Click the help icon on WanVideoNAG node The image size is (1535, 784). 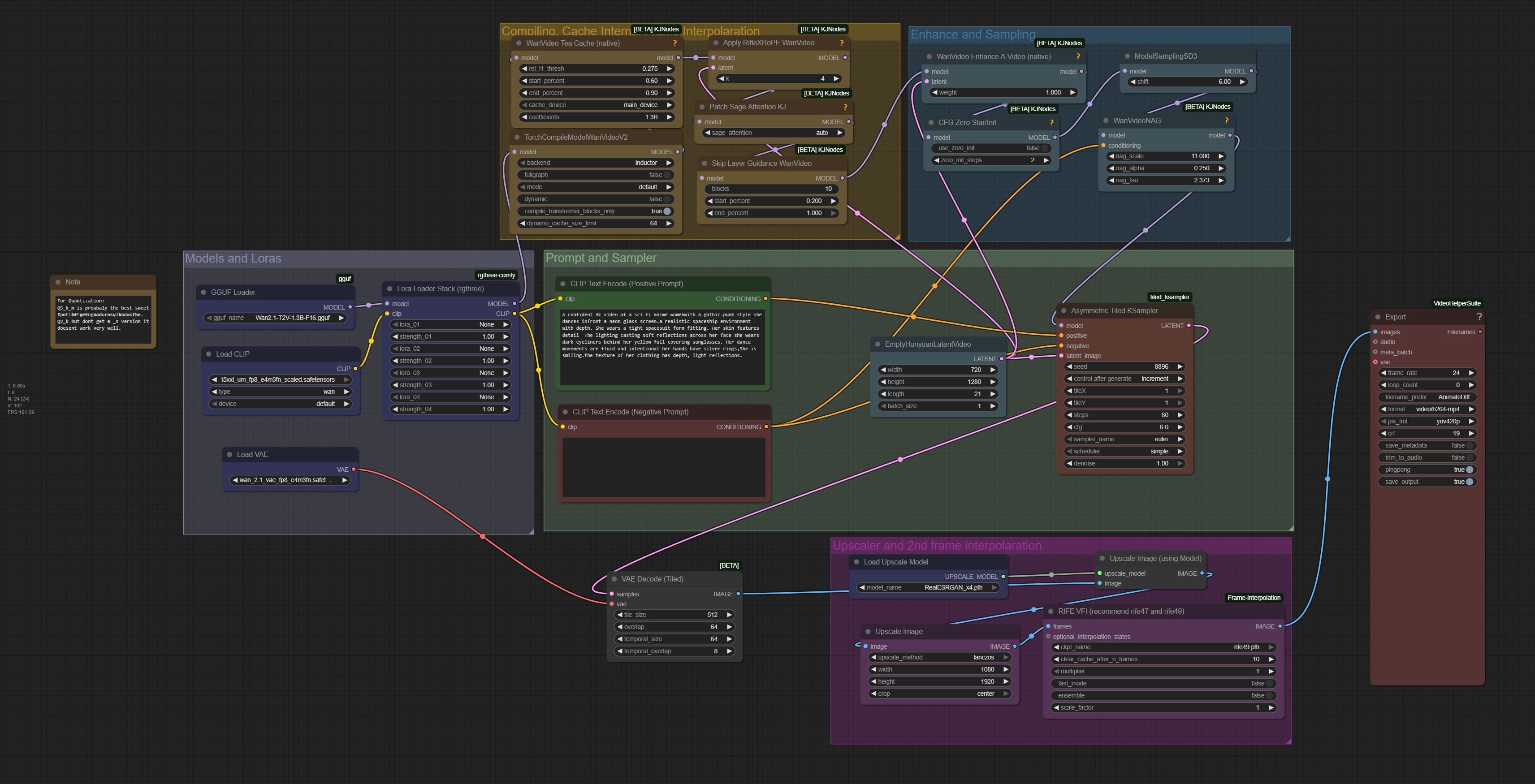click(x=1226, y=121)
